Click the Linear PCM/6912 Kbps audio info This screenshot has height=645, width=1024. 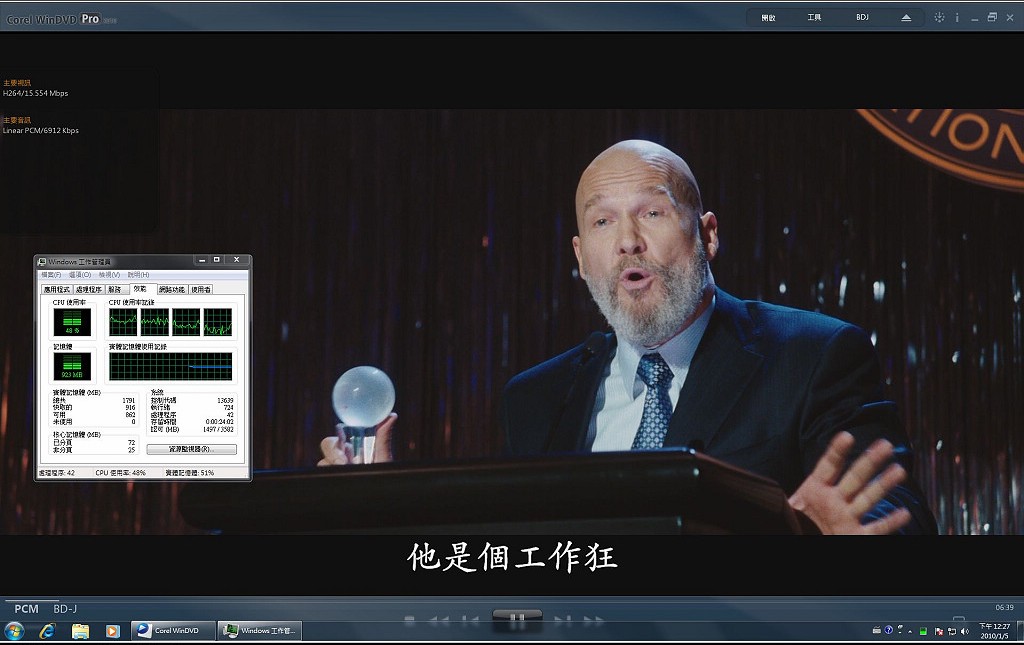click(x=40, y=131)
